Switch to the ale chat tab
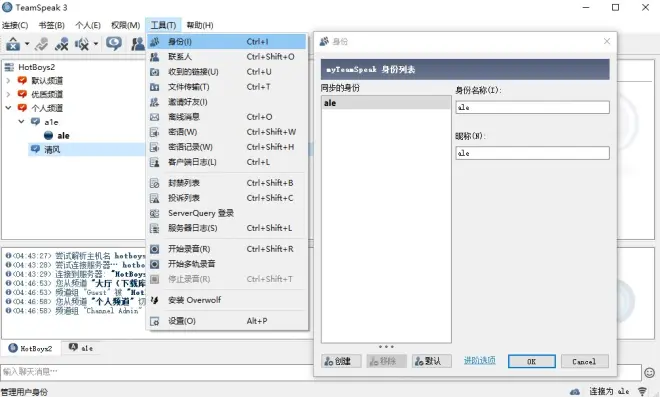The image size is (660, 397). tap(81, 348)
